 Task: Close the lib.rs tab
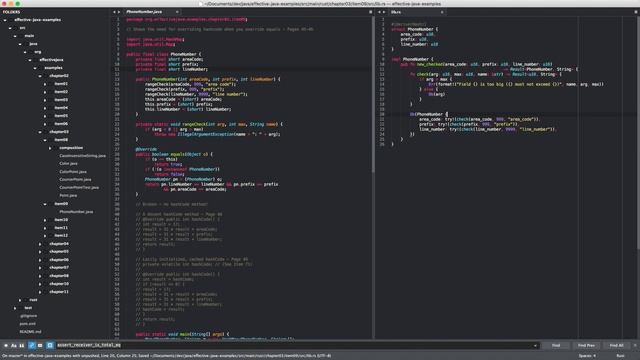tap(442, 12)
